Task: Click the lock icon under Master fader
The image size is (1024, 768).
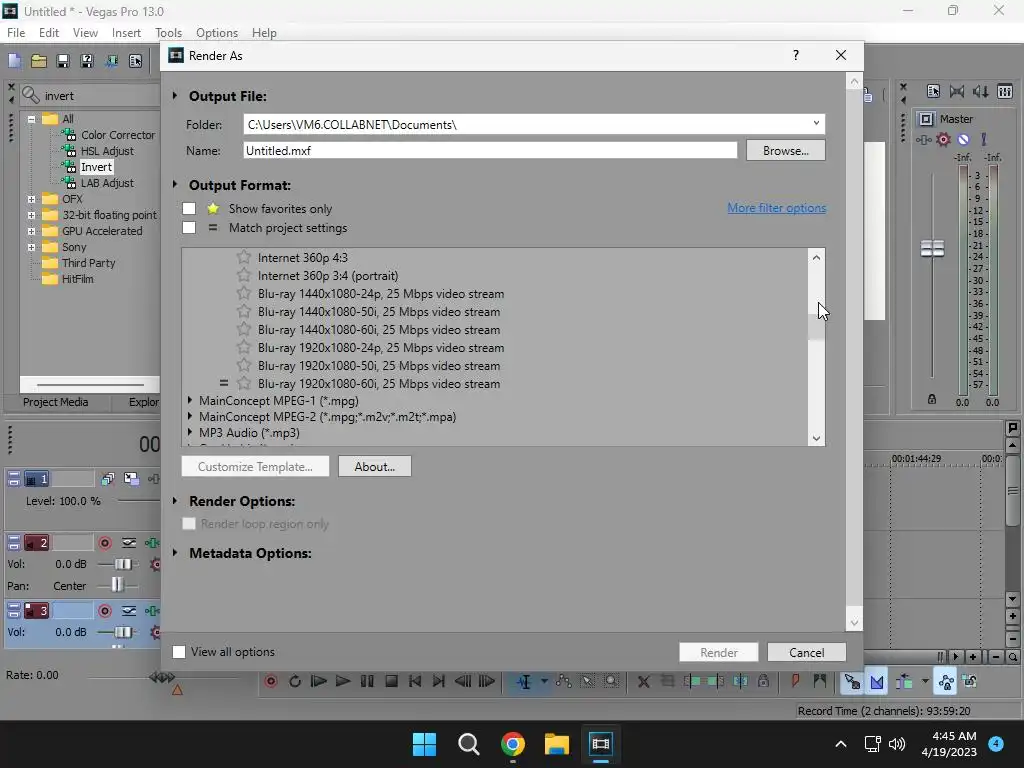Action: 932,399
